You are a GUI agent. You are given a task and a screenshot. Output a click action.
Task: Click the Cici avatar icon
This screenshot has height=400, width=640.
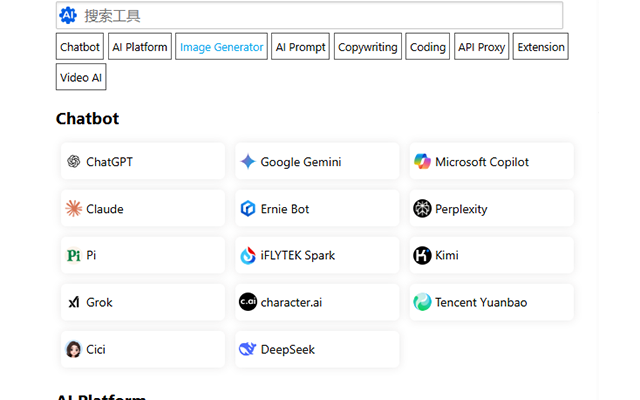pos(73,350)
